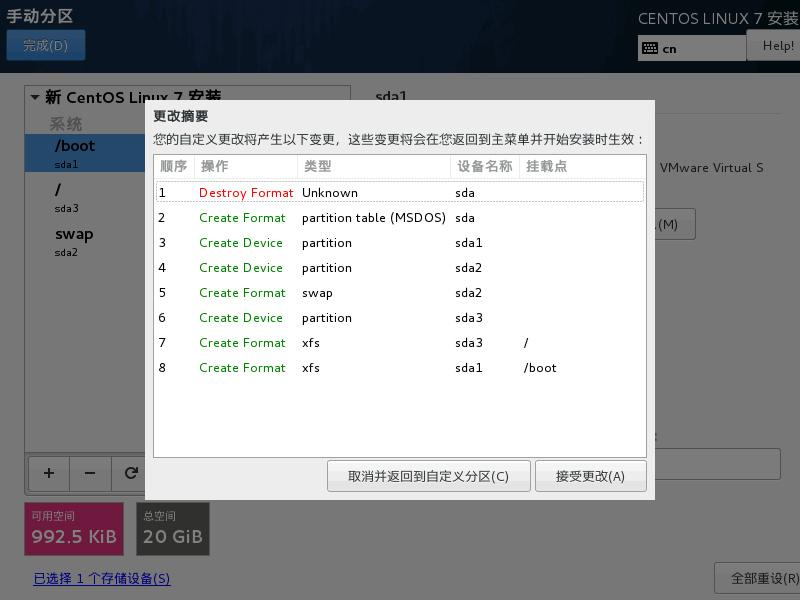Click 总空间 20 GiB box

pyautogui.click(x=173, y=529)
